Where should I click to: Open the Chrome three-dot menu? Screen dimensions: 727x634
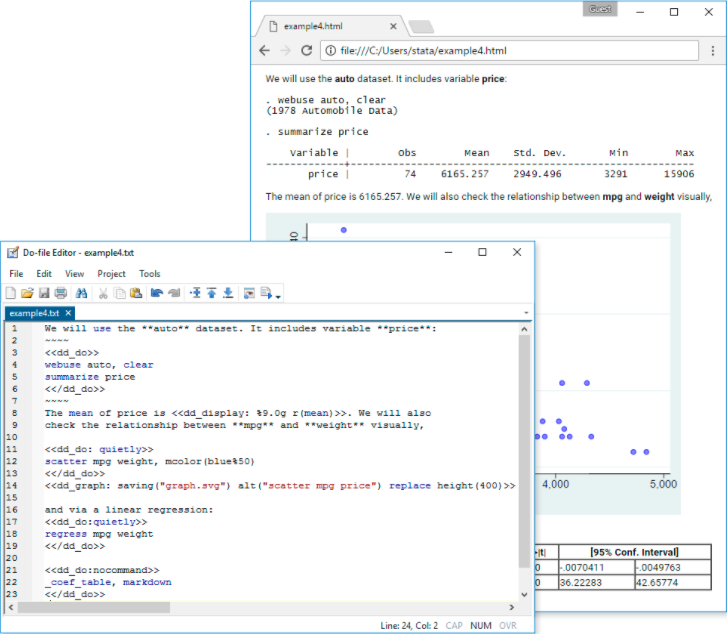coord(713,50)
